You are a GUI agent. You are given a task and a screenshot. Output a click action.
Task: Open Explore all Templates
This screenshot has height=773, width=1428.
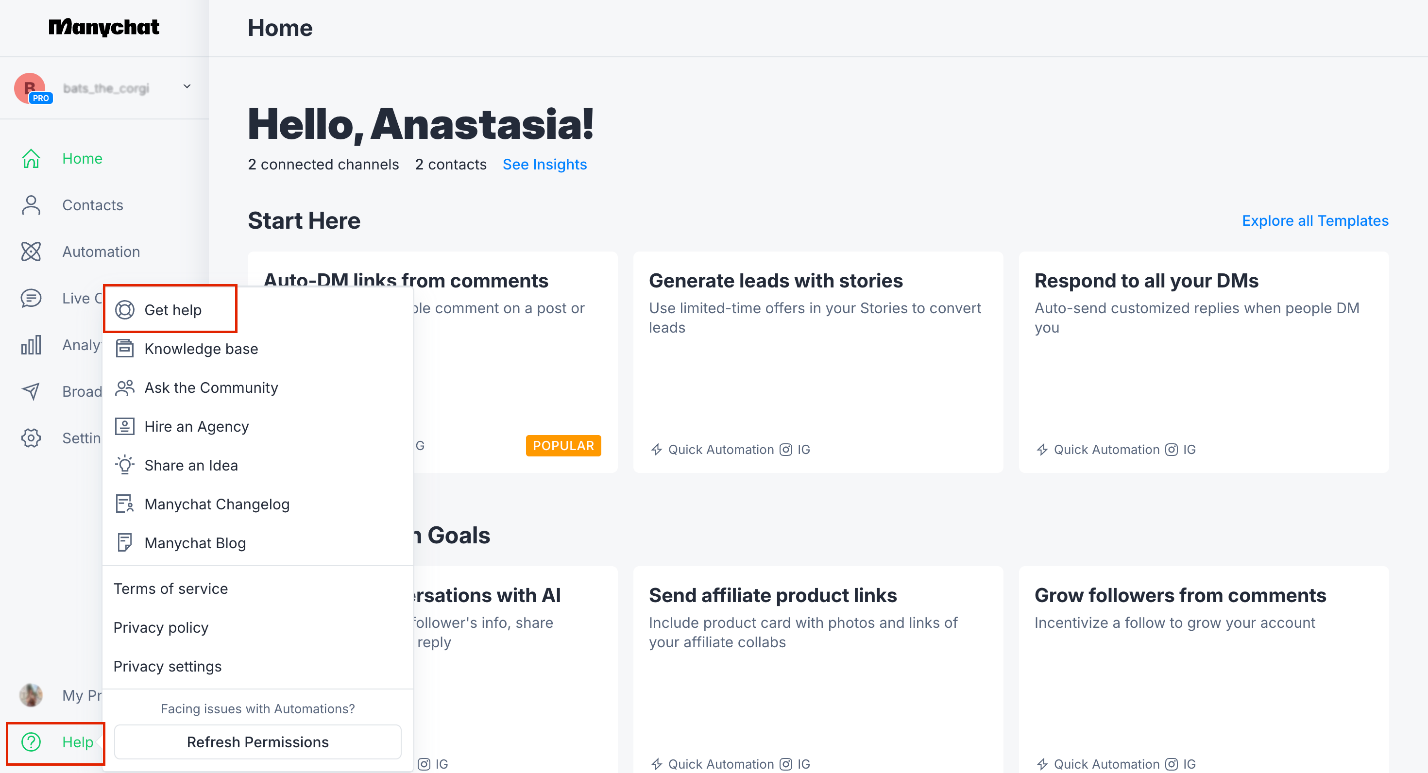pyautogui.click(x=1315, y=220)
